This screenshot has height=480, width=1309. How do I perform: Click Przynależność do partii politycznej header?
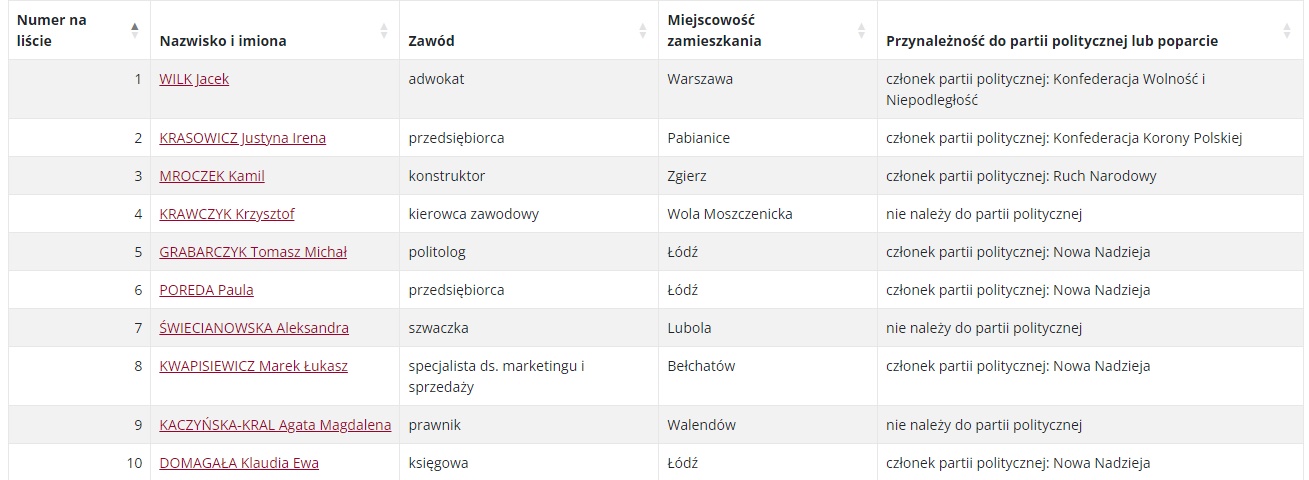pos(1052,41)
